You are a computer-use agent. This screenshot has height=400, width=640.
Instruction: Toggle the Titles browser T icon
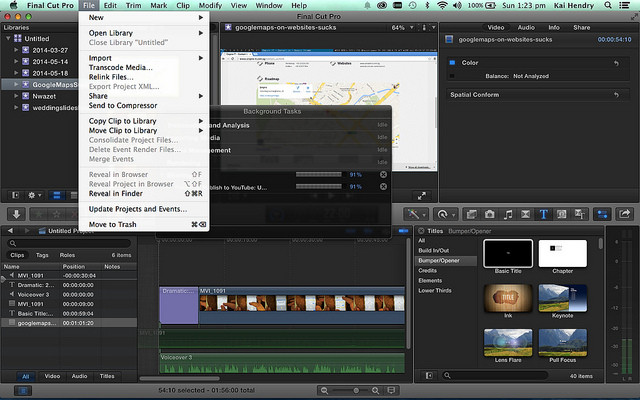tap(543, 214)
